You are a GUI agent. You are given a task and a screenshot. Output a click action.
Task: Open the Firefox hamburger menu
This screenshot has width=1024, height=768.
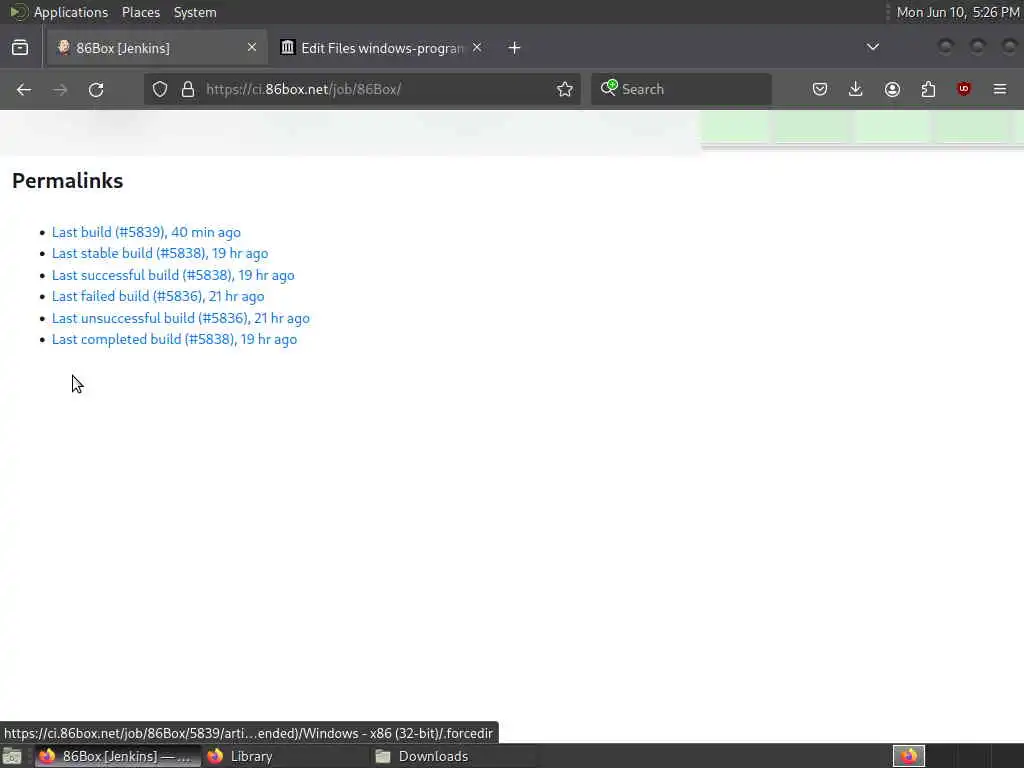click(x=1000, y=89)
